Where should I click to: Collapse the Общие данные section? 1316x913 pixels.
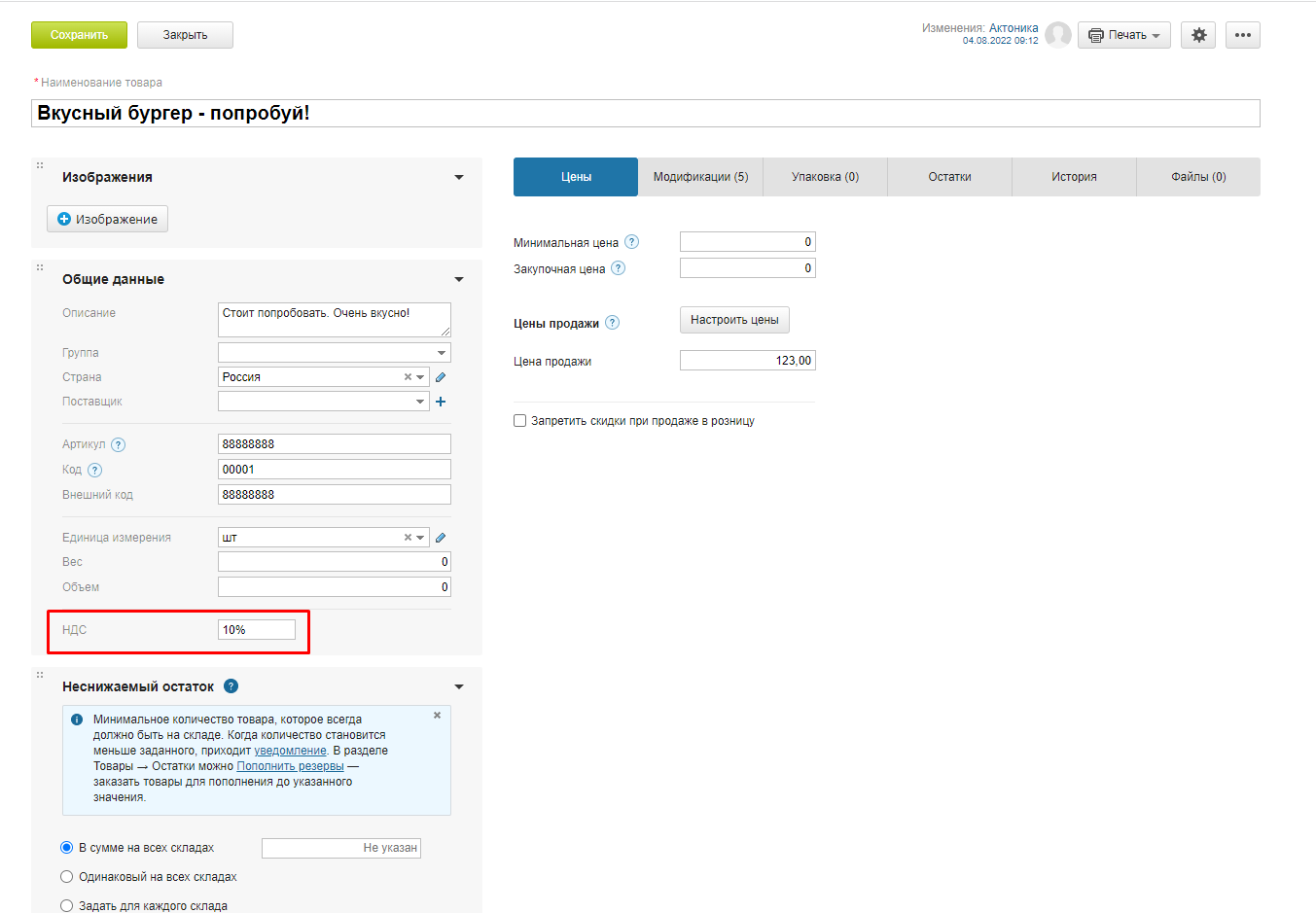tap(459, 280)
